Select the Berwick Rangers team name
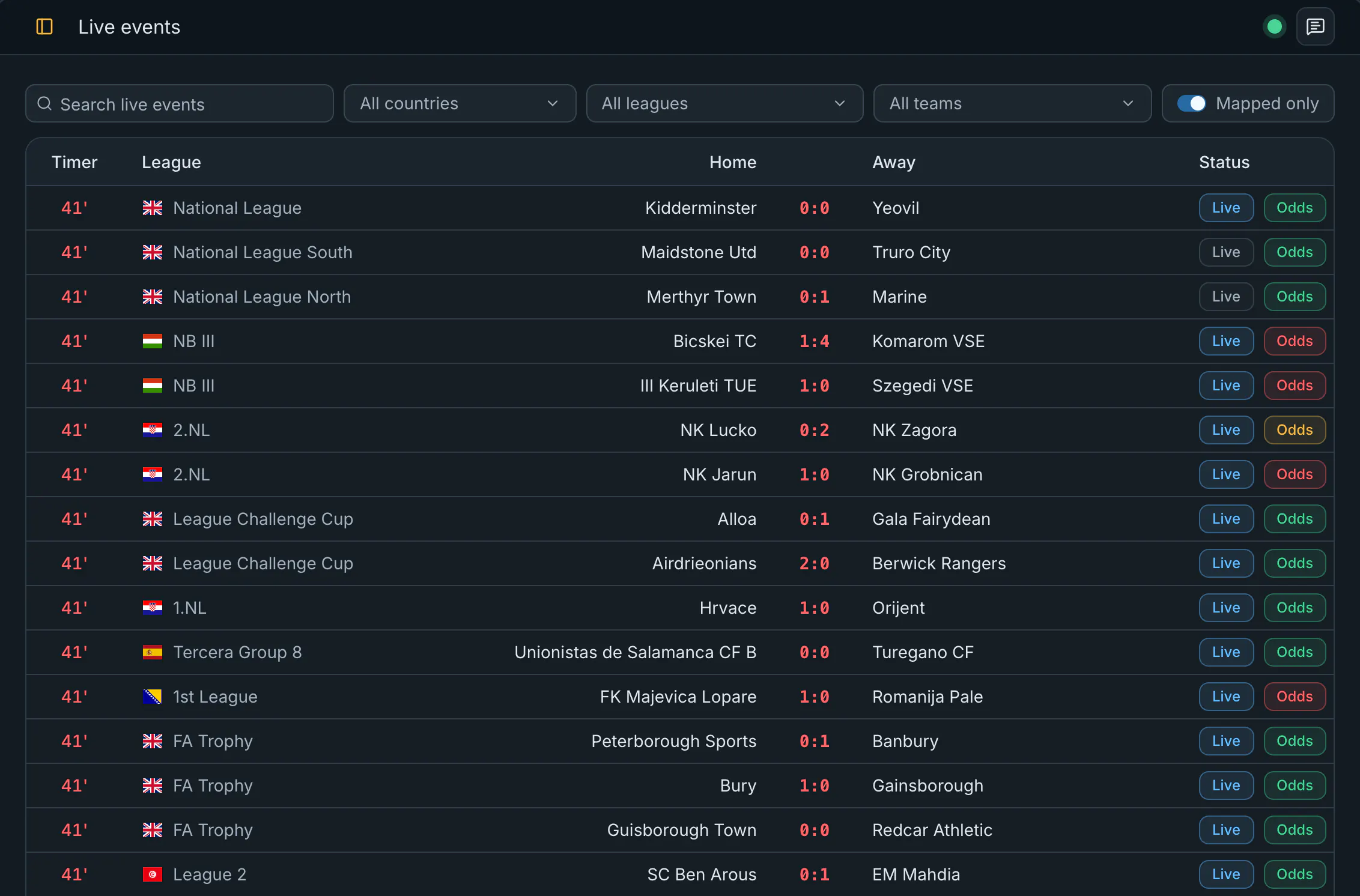1360x896 pixels. (x=939, y=563)
